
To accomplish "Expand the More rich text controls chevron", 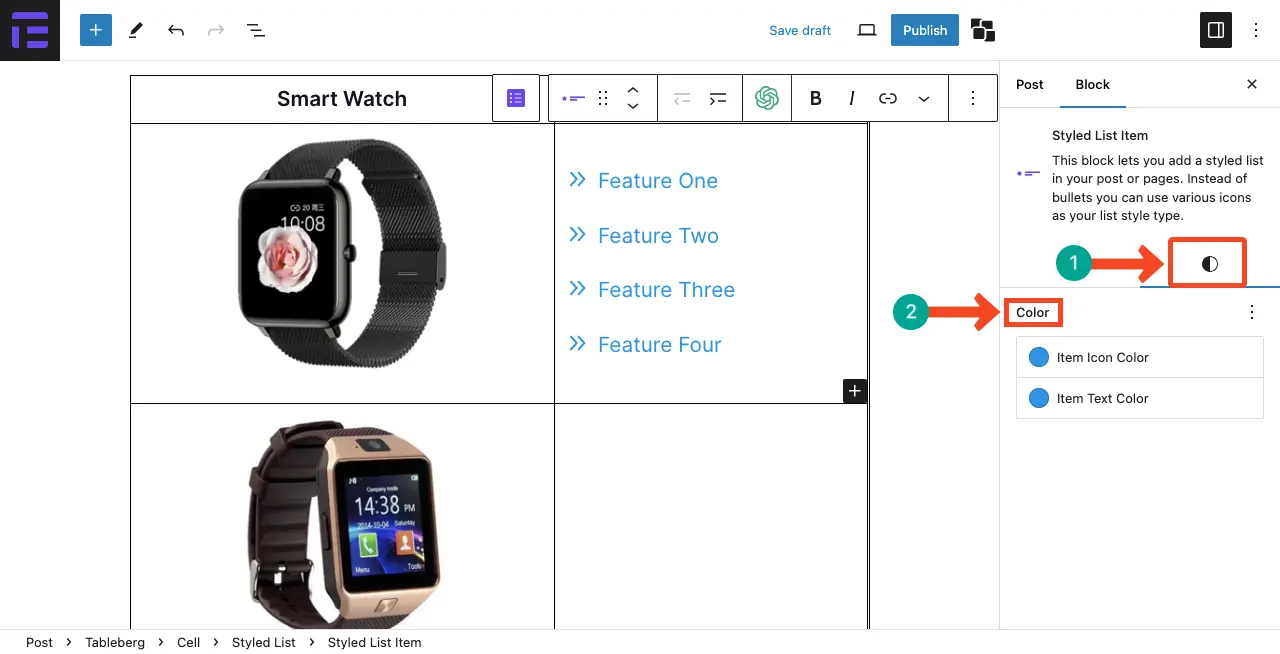I will (924, 98).
